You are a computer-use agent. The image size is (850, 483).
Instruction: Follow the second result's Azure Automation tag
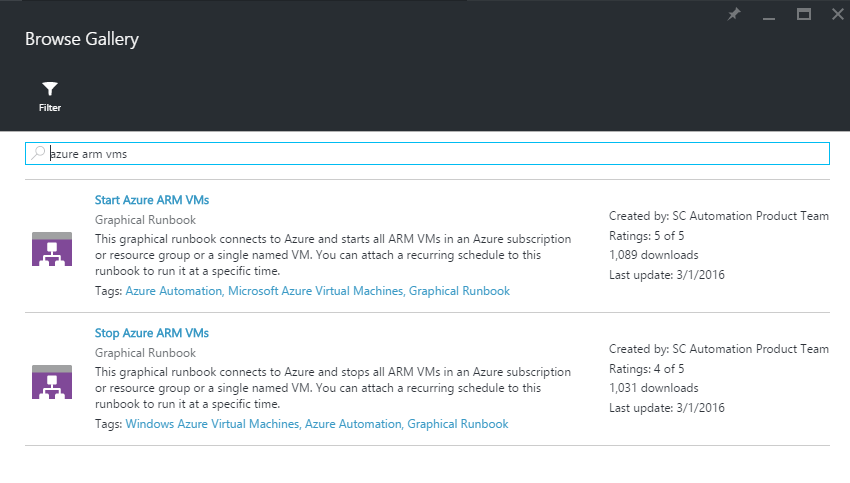tap(353, 424)
